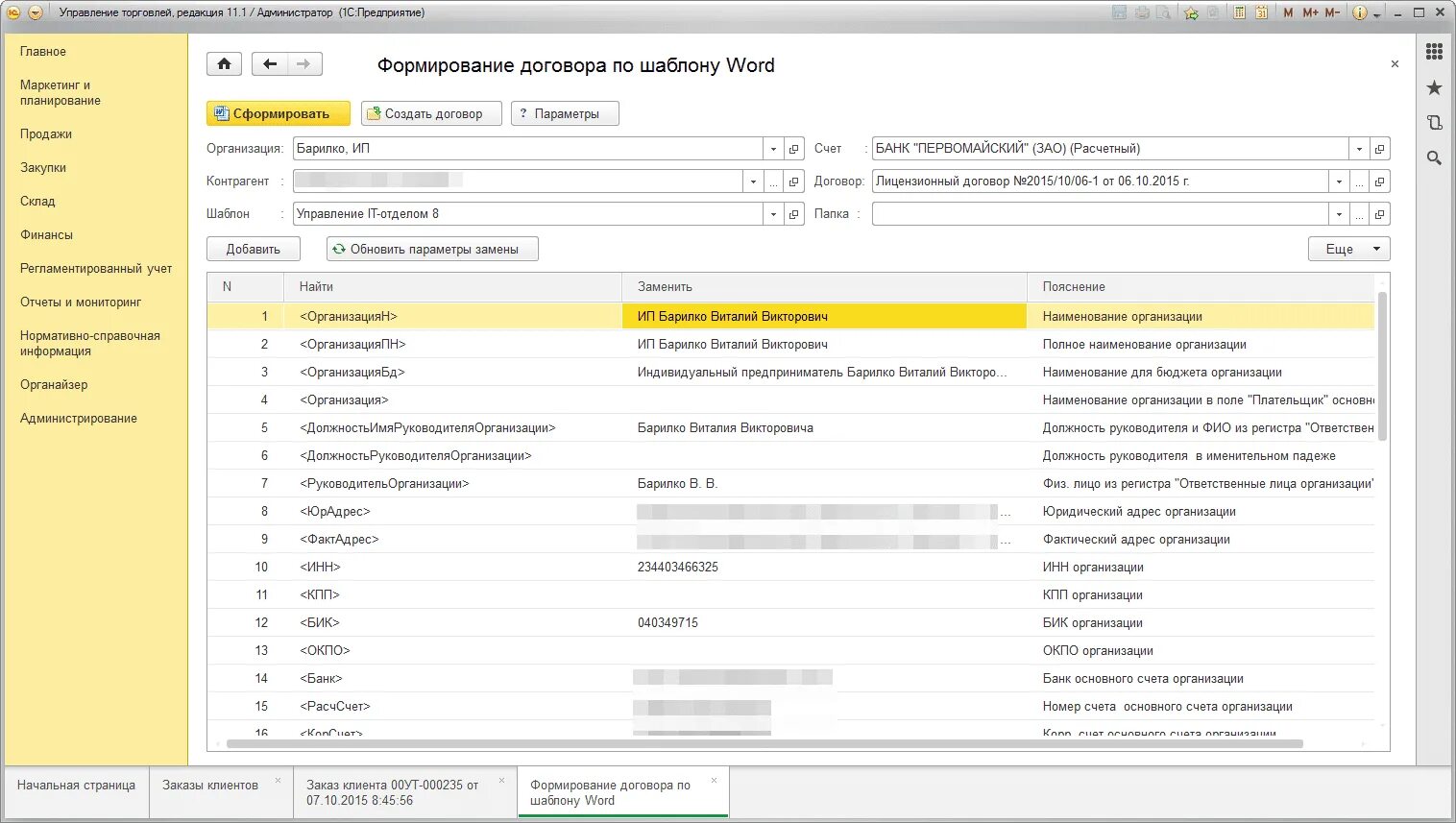
Task: Select the <ИНН> row value 234403466325
Action: (678, 568)
